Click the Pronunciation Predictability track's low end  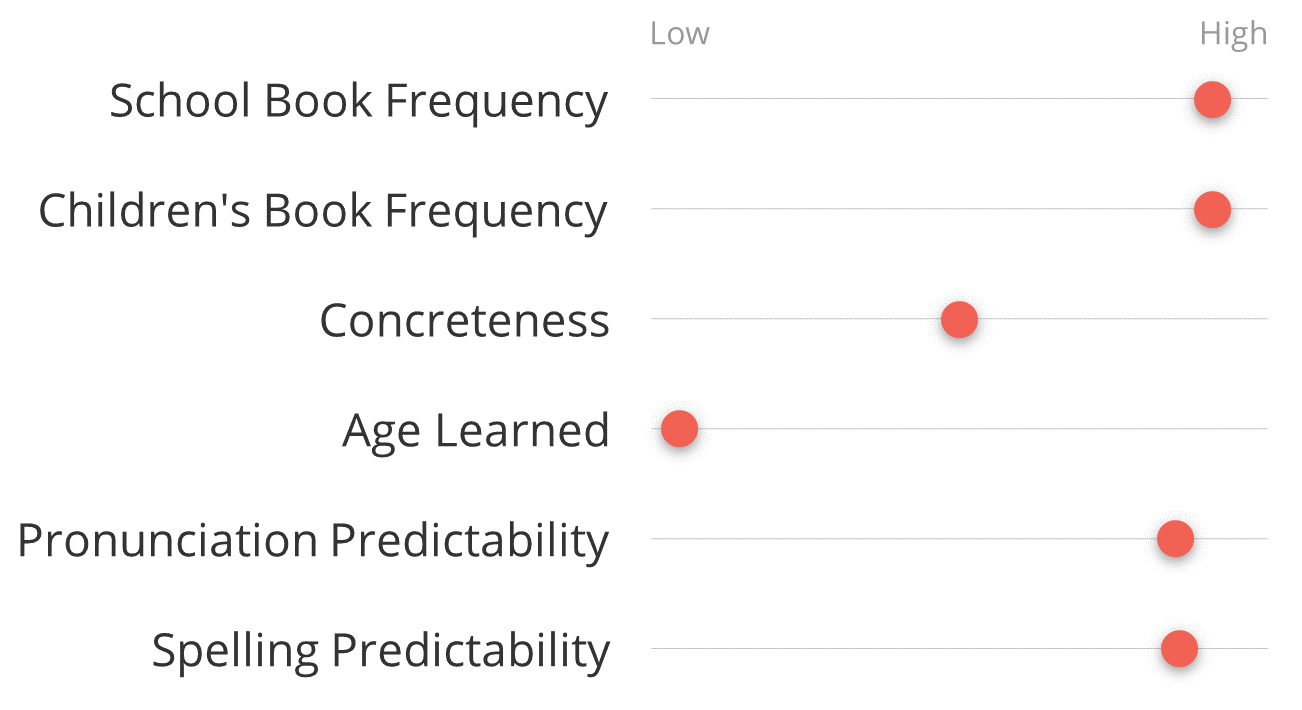click(x=656, y=539)
